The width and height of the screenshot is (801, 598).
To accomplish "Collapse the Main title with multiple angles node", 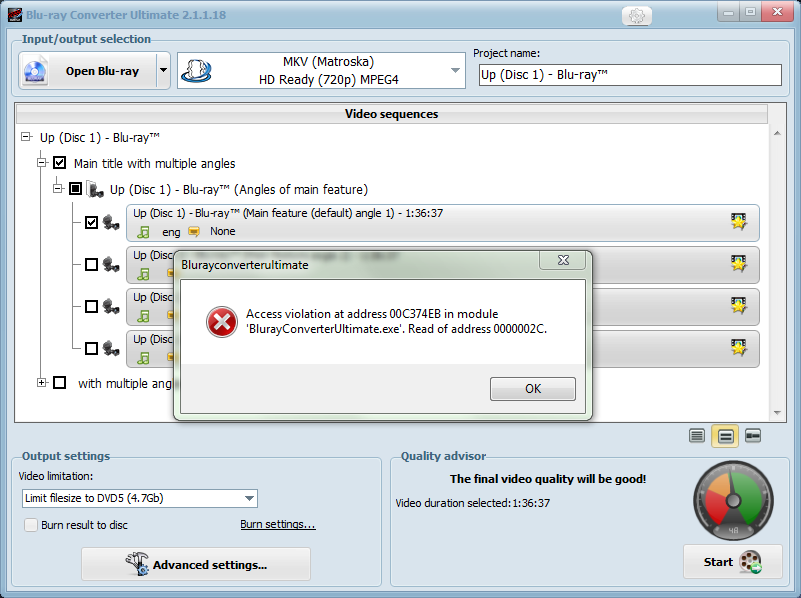I will 42,163.
